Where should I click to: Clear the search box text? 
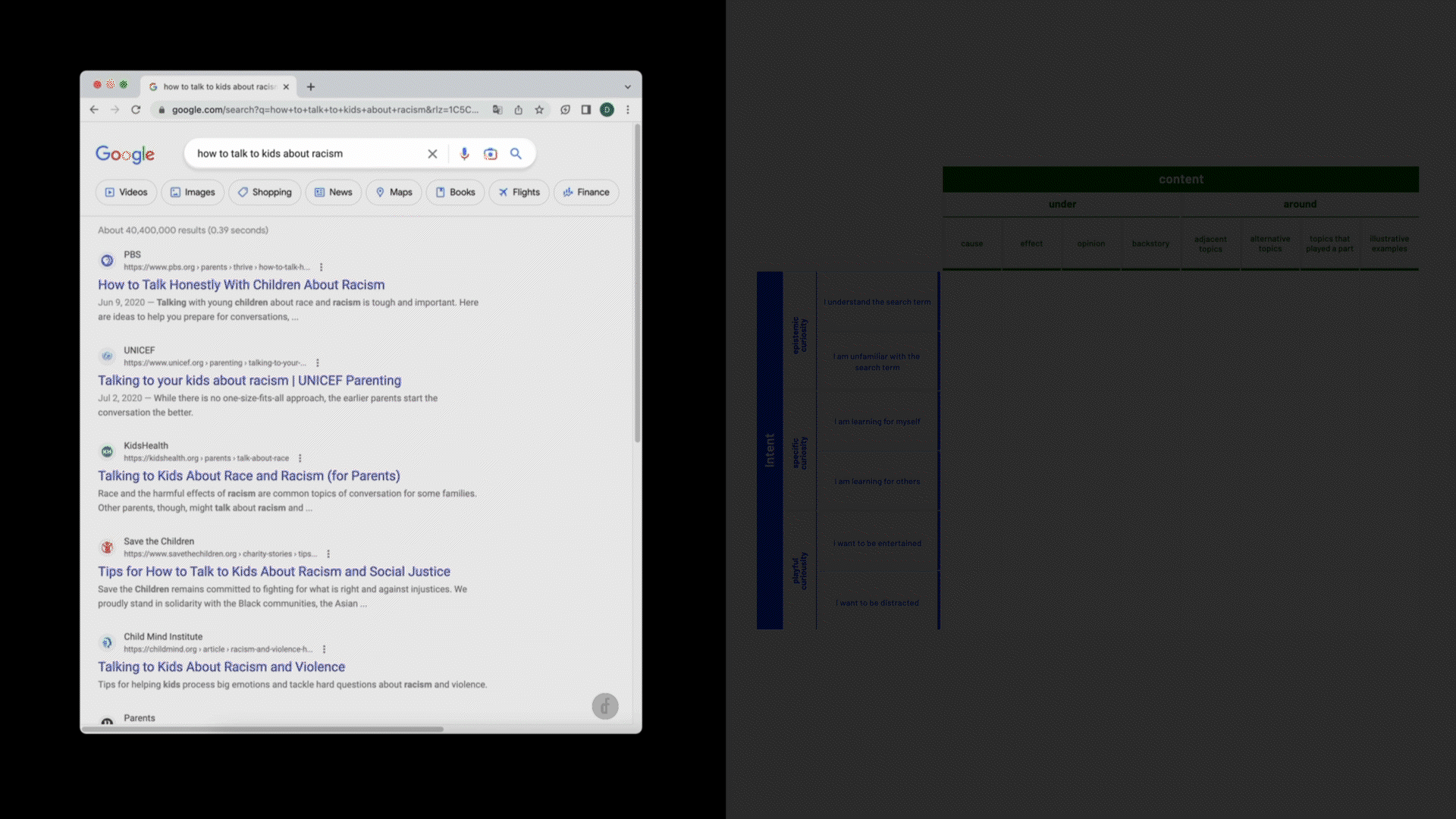click(x=432, y=154)
